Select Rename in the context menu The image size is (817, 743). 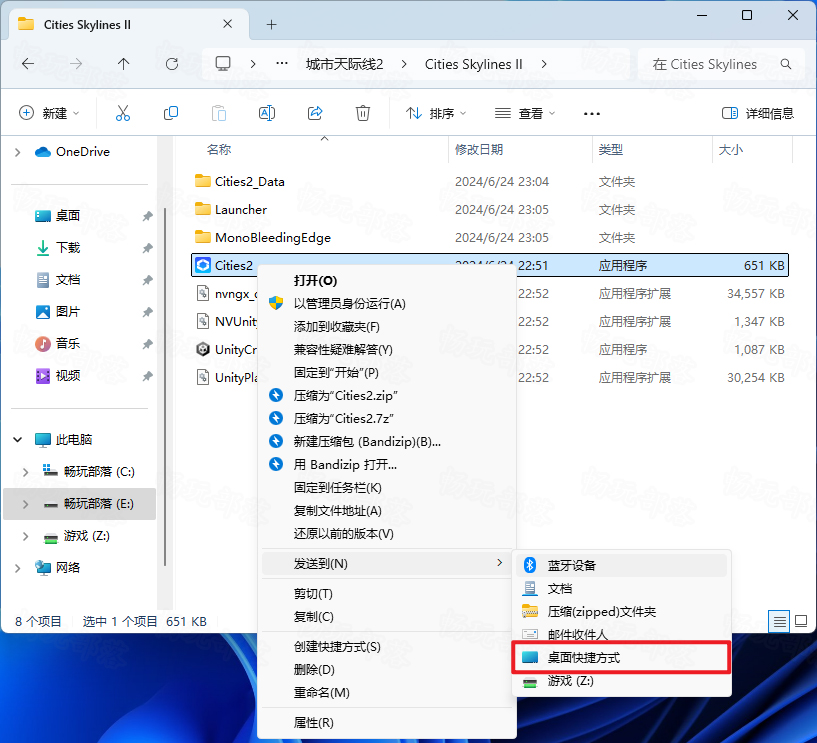(x=321, y=692)
